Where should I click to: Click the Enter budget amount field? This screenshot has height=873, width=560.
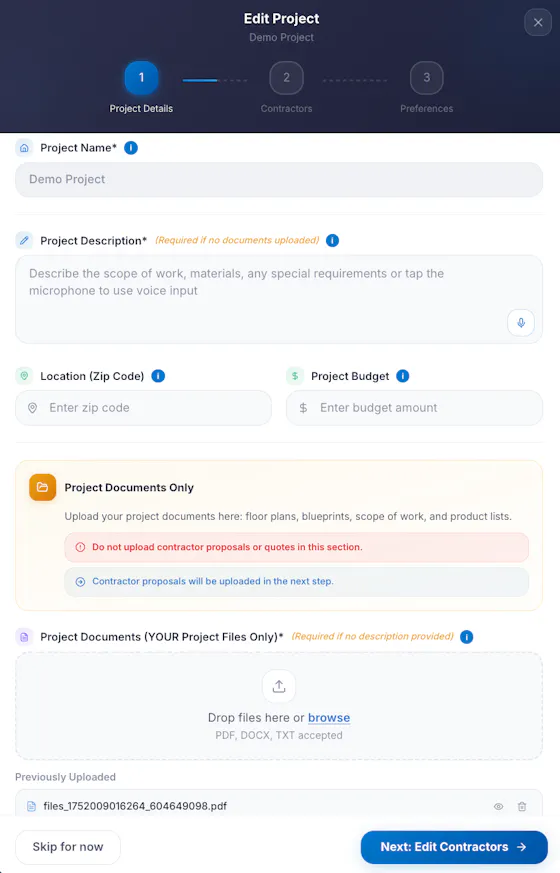(414, 408)
